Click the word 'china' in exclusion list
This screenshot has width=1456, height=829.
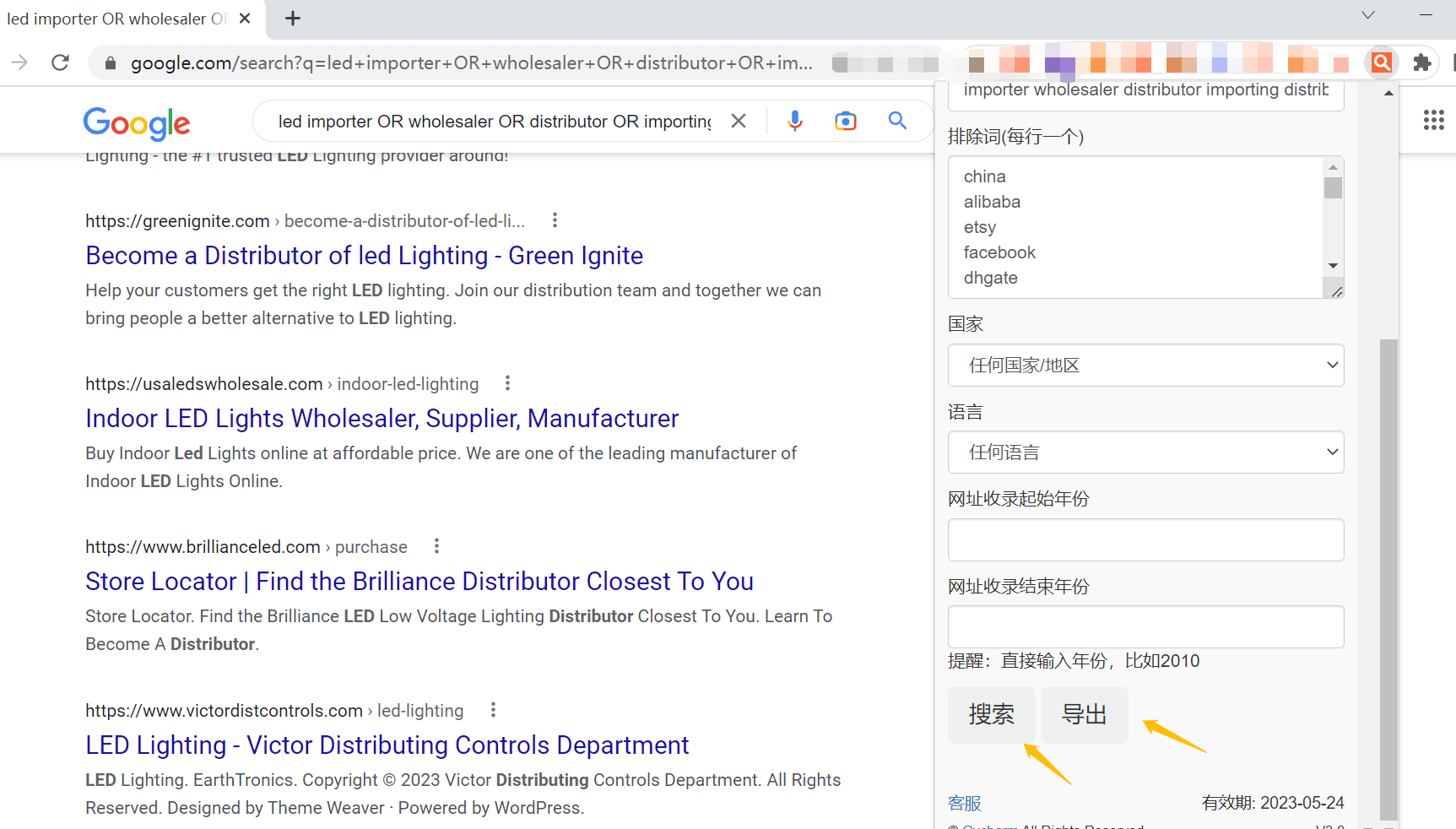point(984,176)
